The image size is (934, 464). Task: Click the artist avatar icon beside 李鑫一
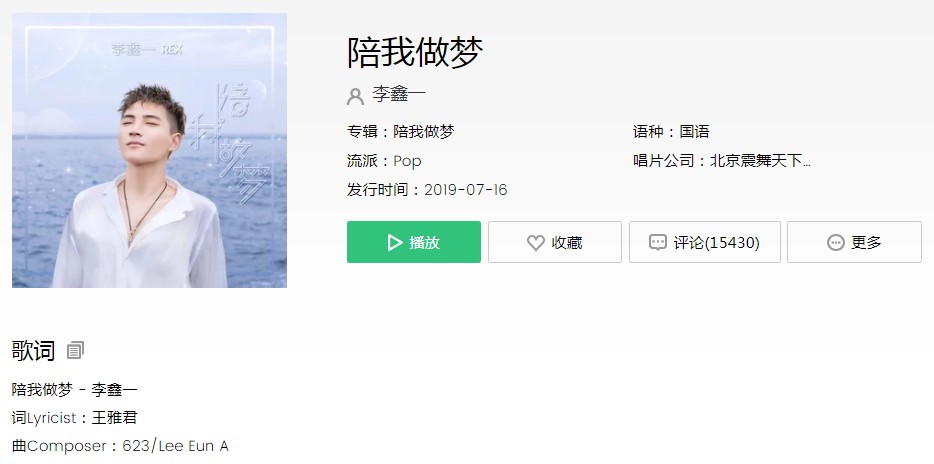[x=356, y=96]
